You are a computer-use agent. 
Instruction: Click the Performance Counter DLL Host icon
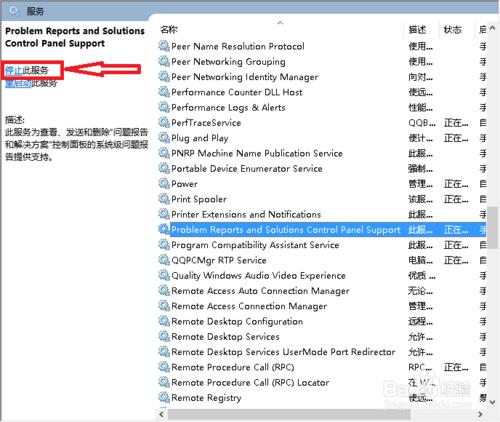click(x=164, y=92)
